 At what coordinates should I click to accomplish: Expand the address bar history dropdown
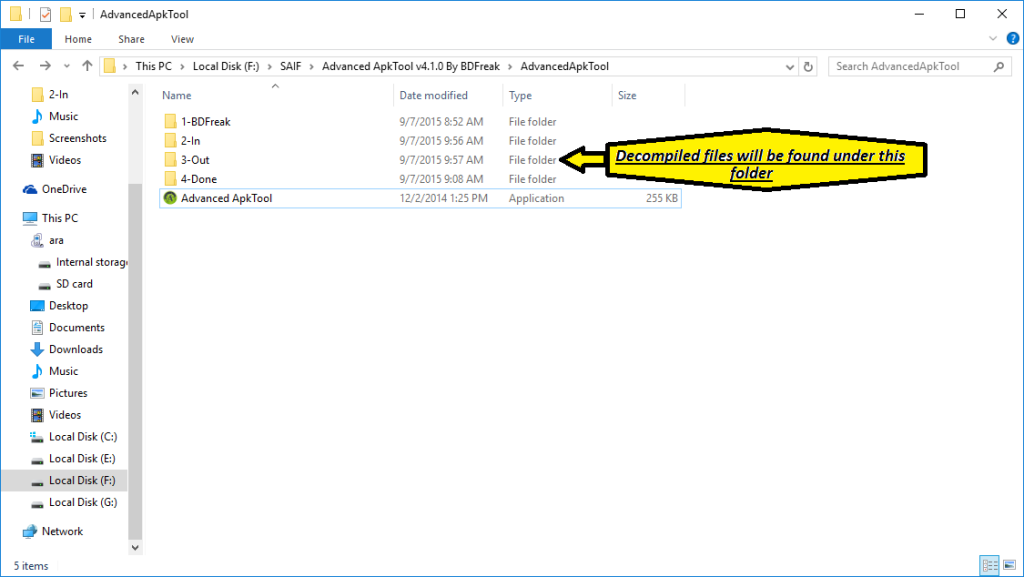(x=790, y=67)
